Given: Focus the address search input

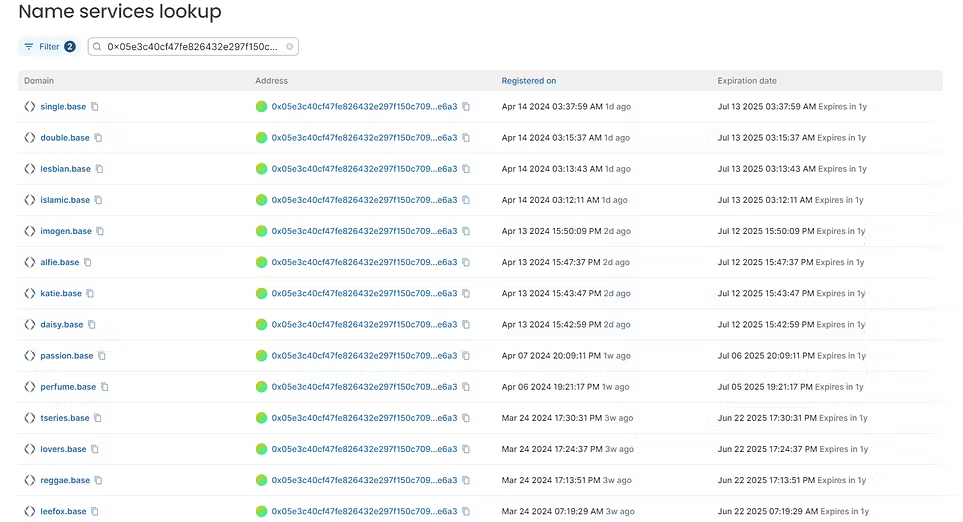Looking at the screenshot, I should click(x=193, y=47).
